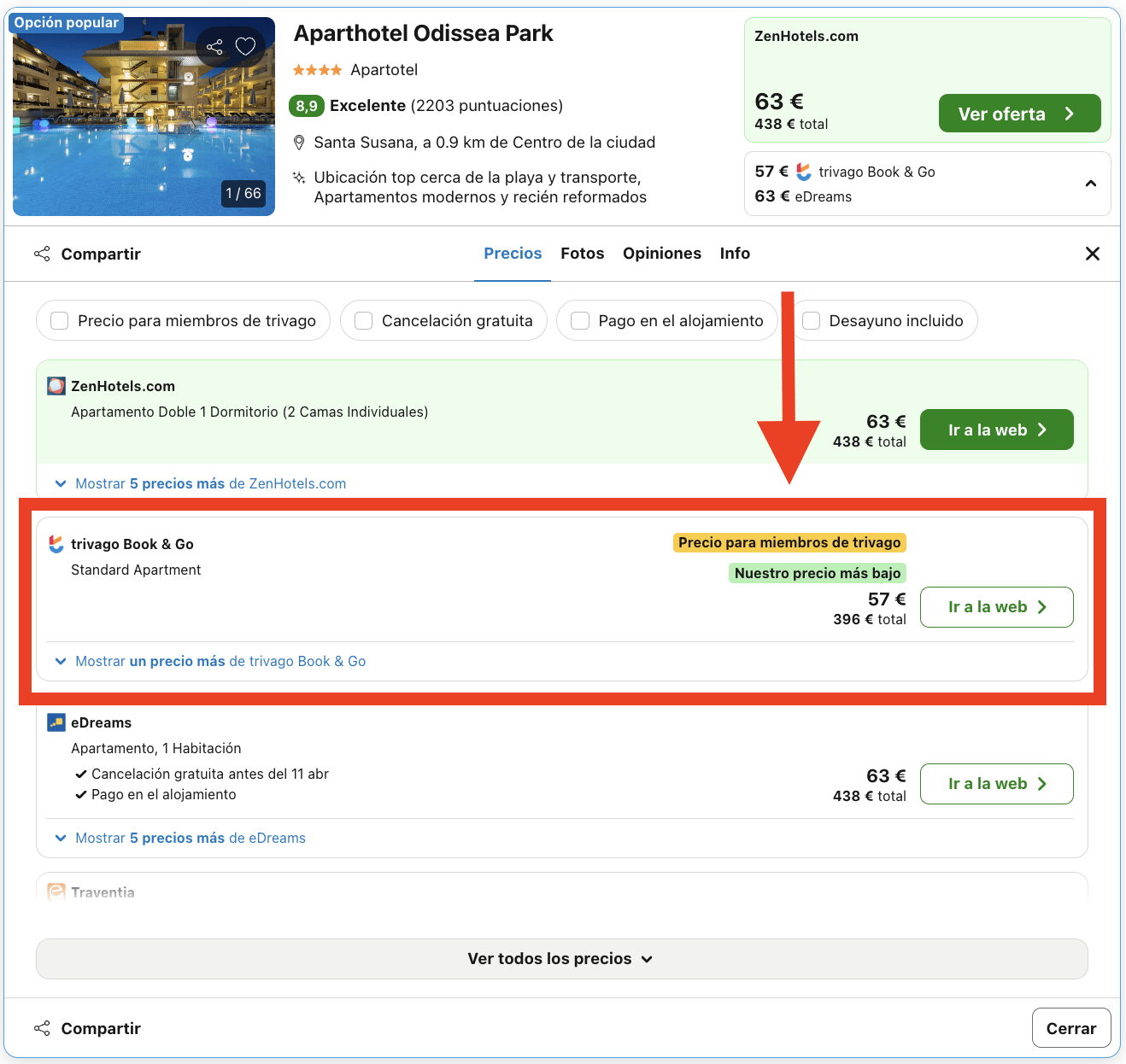Click Standard Apartment room name
1126x1064 pixels.
tap(136, 570)
